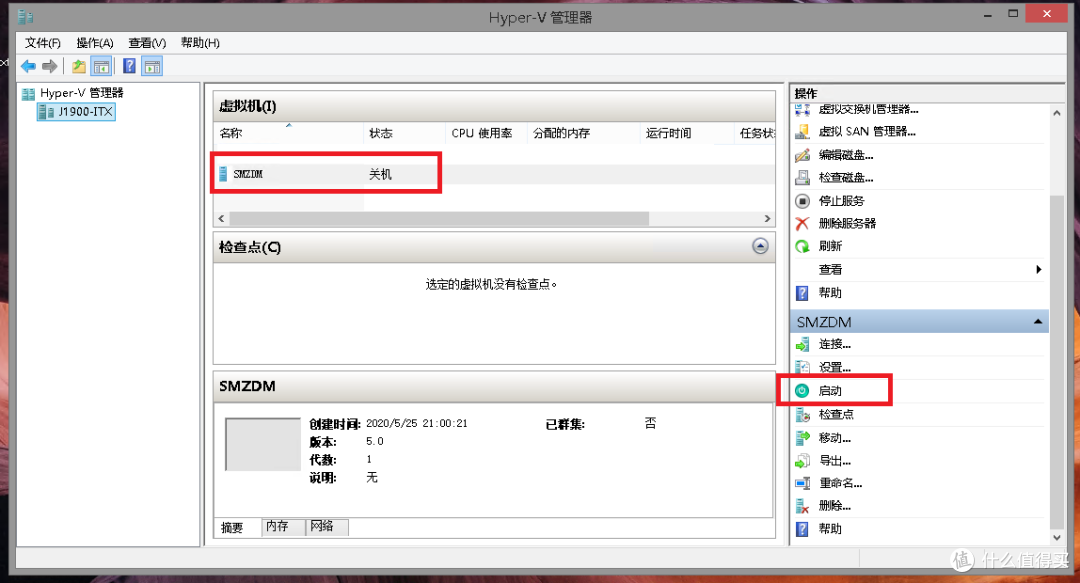Click the 虚拟机(I) pane header
This screenshot has height=583, width=1080.
(495, 106)
